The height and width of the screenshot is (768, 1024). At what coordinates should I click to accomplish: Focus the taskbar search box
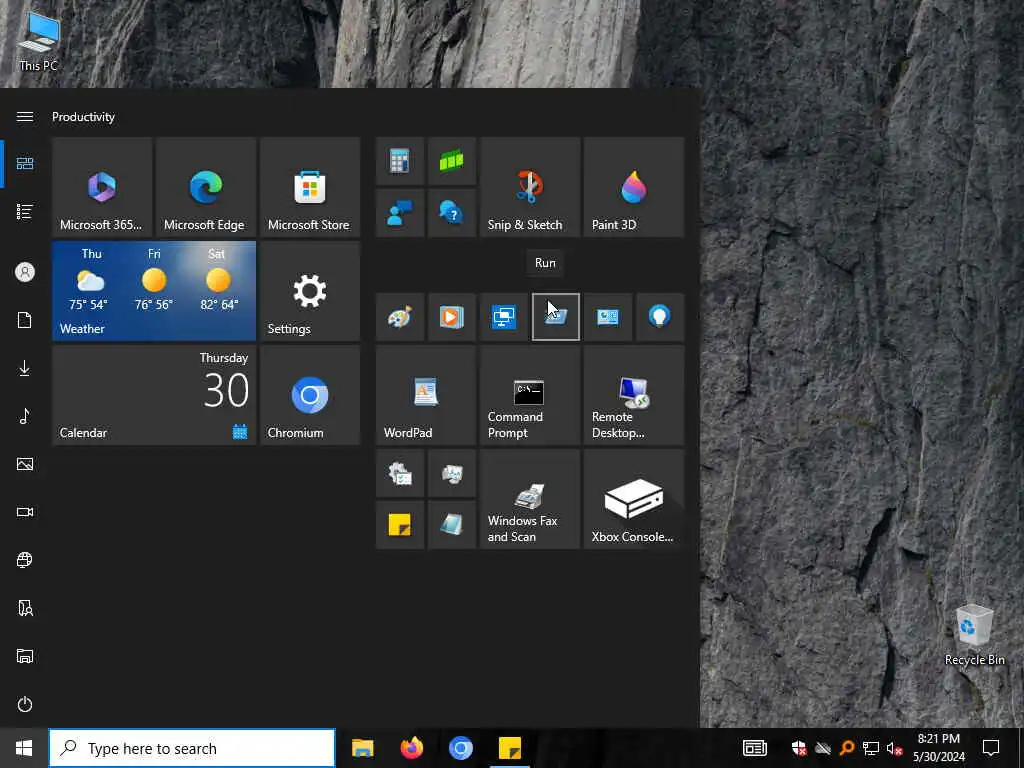(x=192, y=748)
